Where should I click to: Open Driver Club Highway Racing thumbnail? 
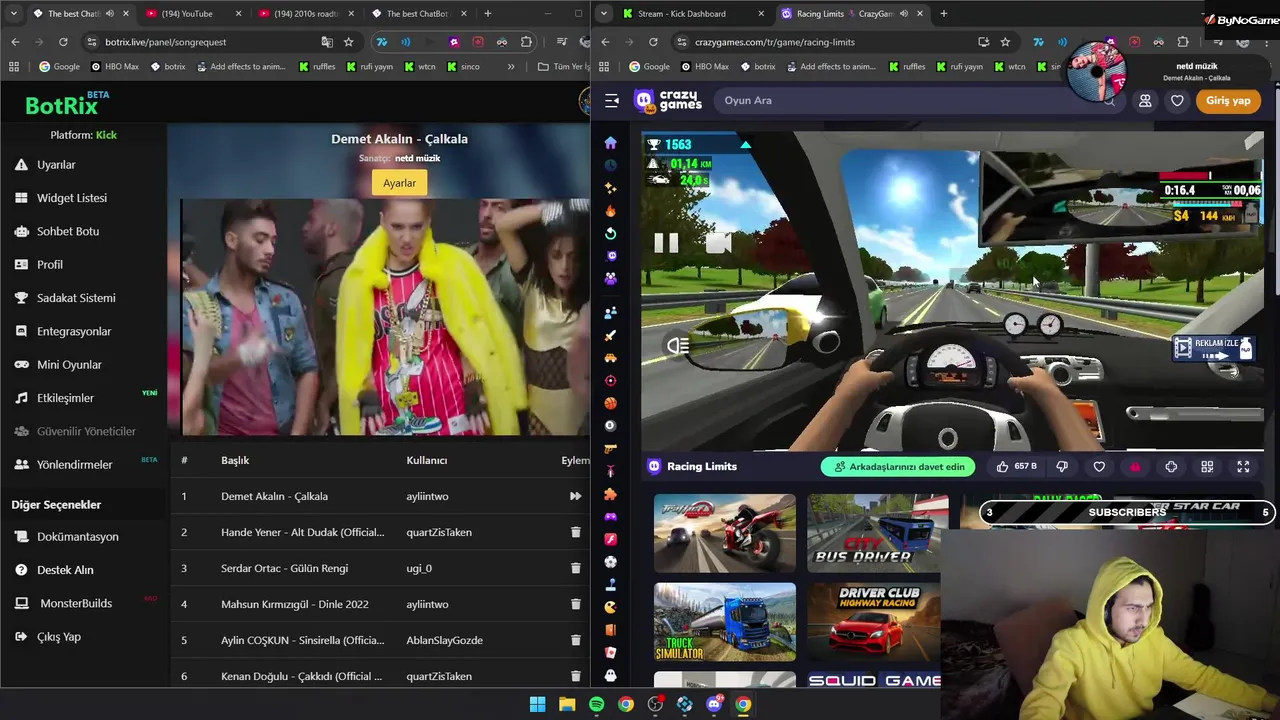pyautogui.click(x=874, y=622)
